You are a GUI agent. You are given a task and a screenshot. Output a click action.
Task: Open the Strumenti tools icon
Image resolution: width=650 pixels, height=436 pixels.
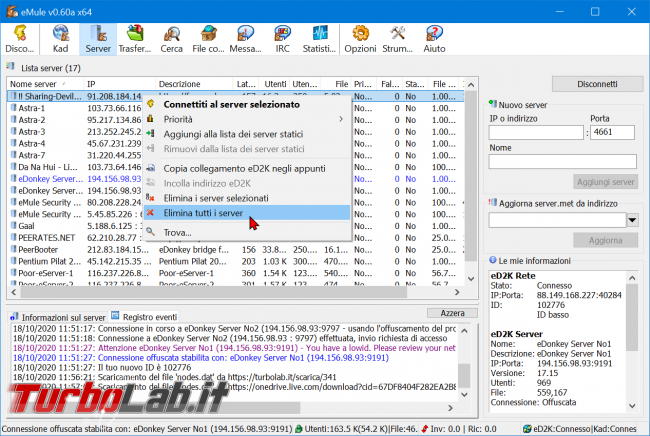point(397,34)
